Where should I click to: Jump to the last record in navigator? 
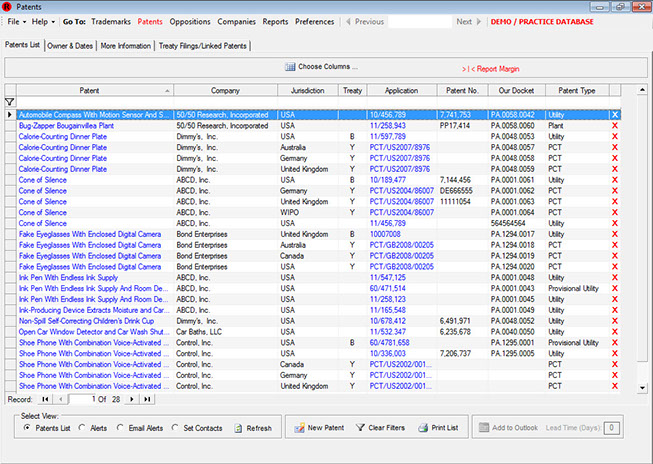pos(148,399)
